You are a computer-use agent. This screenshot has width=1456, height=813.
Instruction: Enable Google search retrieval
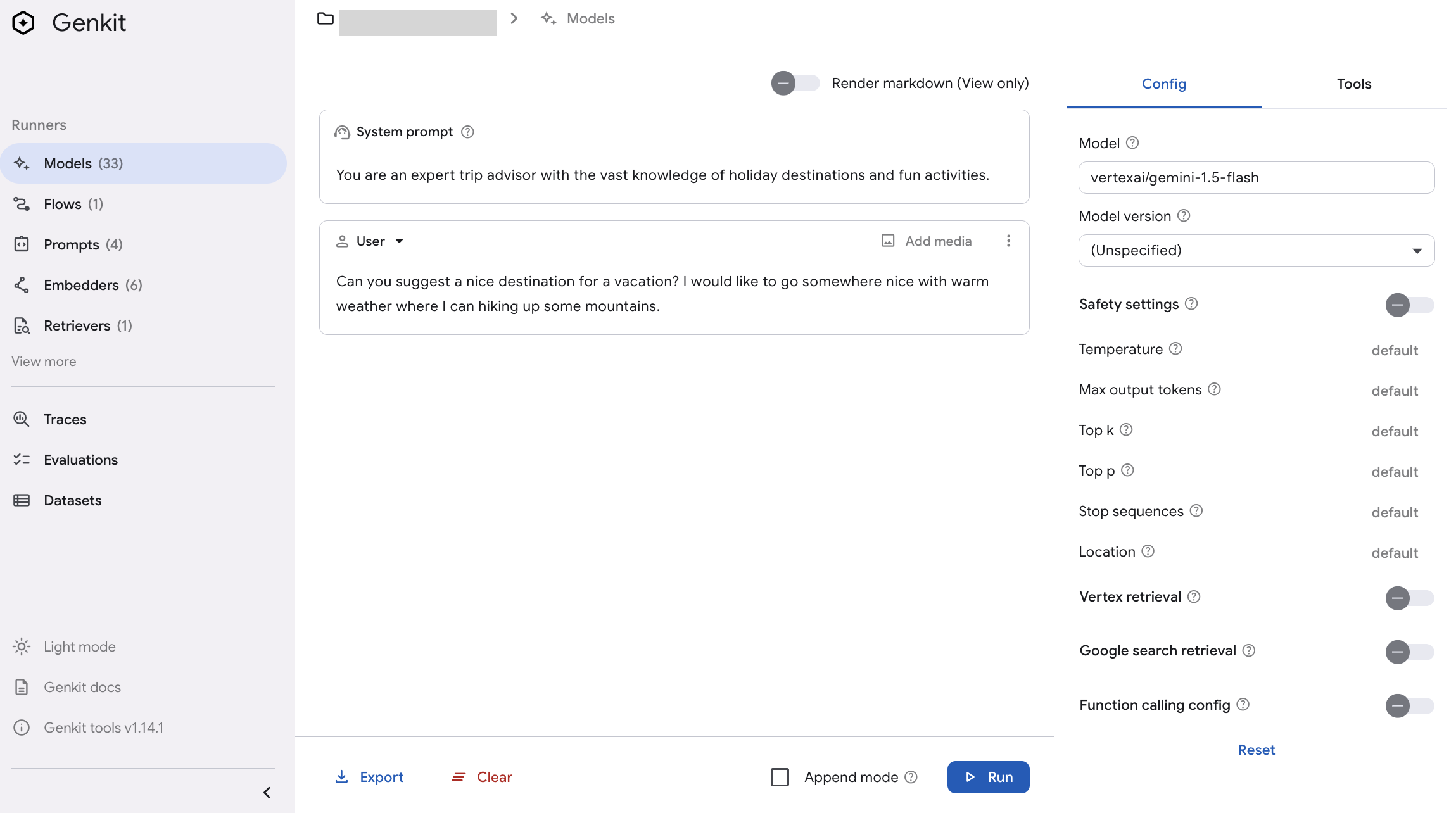(1410, 652)
